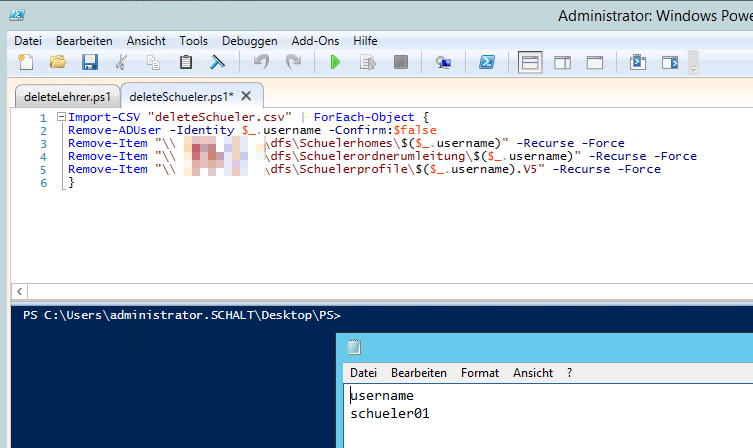Image resolution: width=753 pixels, height=448 pixels.
Task: Show script pane on top layout
Action: click(530, 63)
